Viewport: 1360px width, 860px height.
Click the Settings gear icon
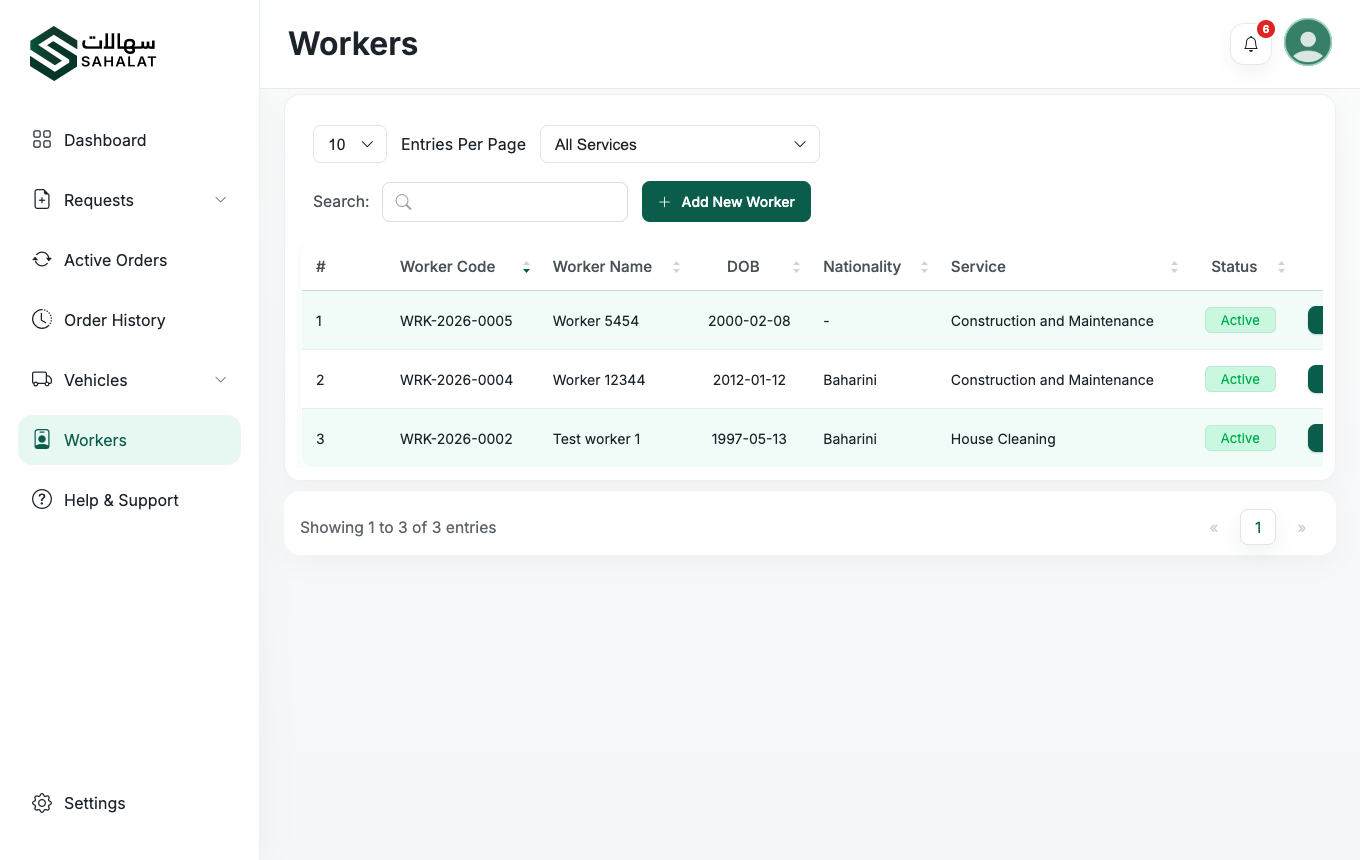[x=42, y=803]
